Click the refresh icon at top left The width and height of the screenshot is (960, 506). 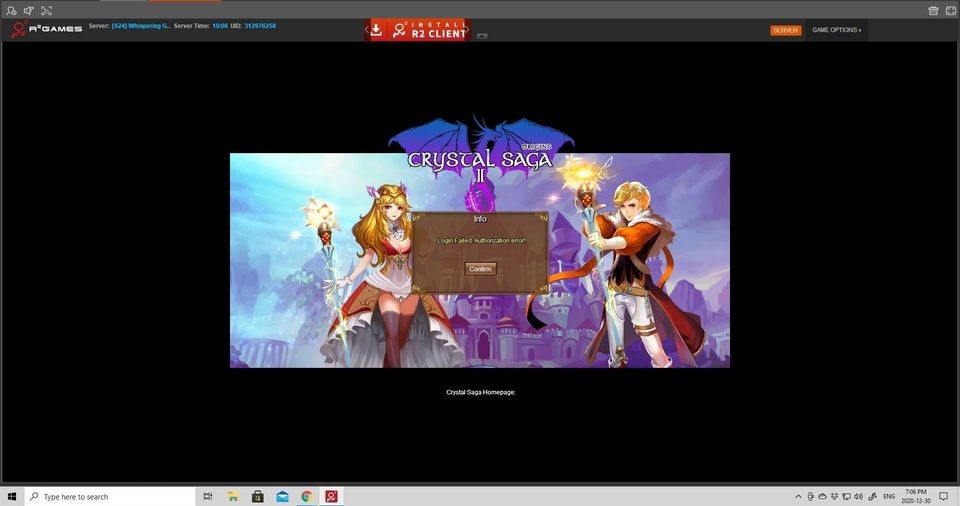pos(11,10)
